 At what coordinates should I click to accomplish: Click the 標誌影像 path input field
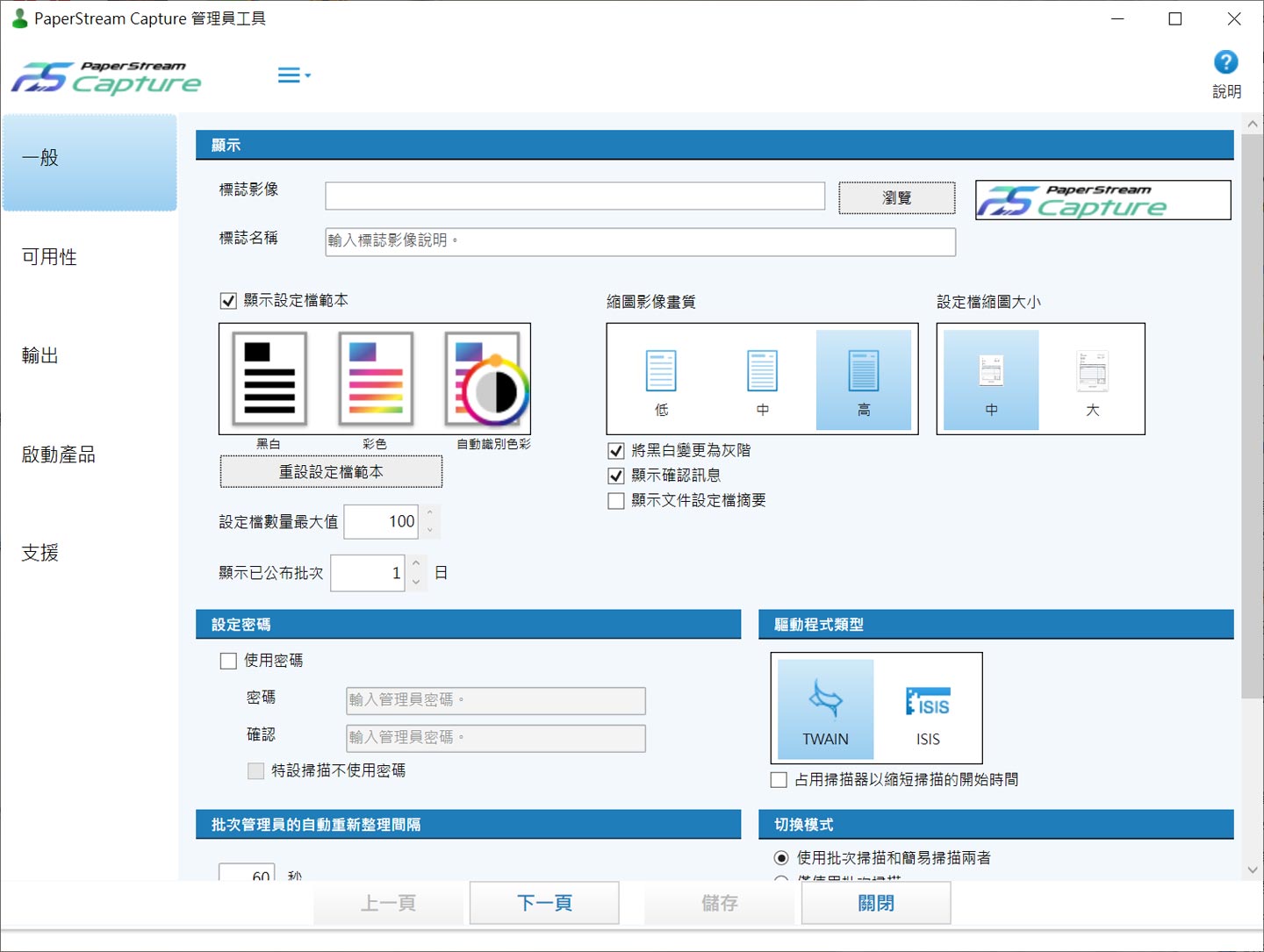click(575, 196)
